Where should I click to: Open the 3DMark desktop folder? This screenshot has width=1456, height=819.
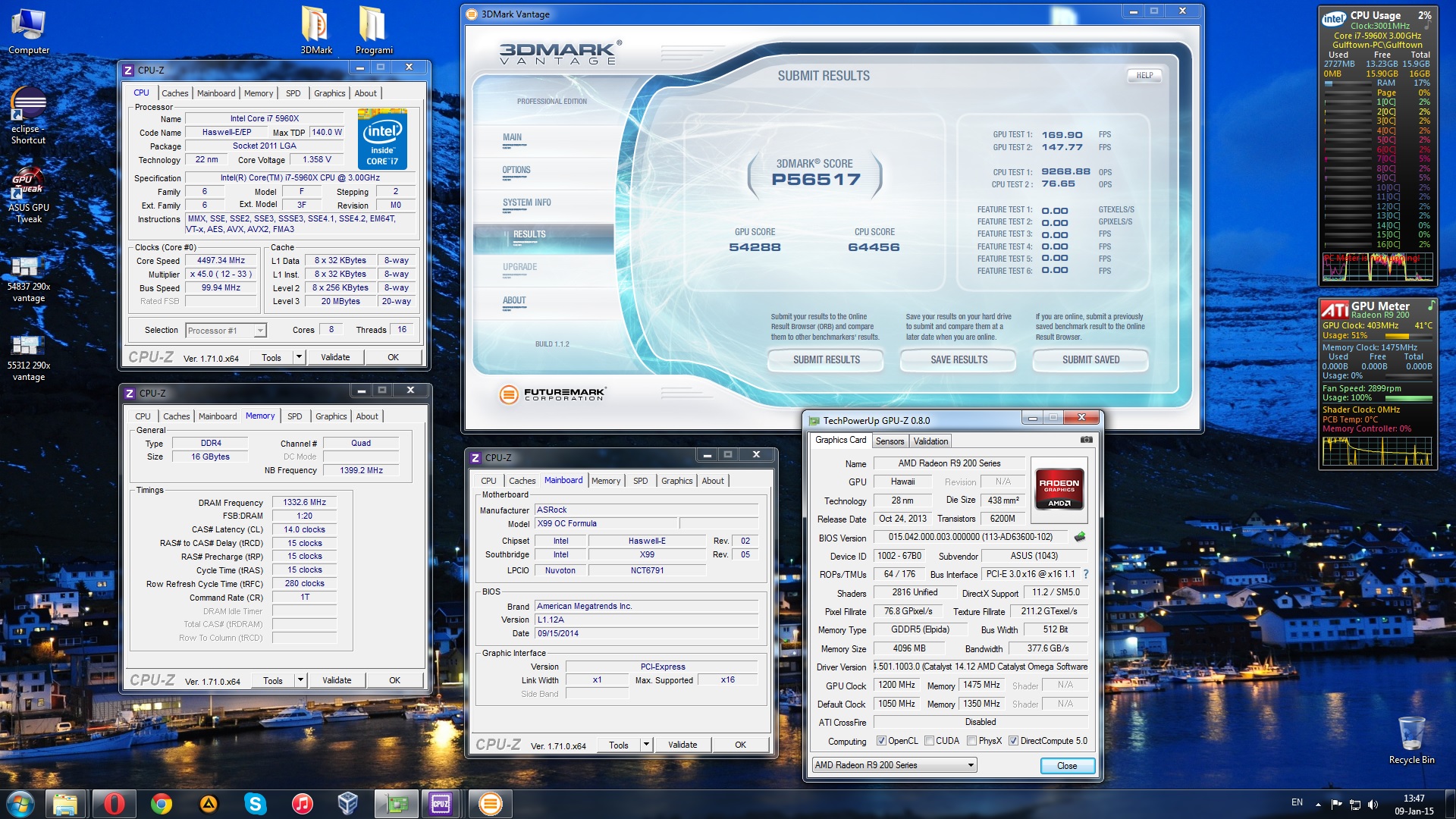click(316, 30)
